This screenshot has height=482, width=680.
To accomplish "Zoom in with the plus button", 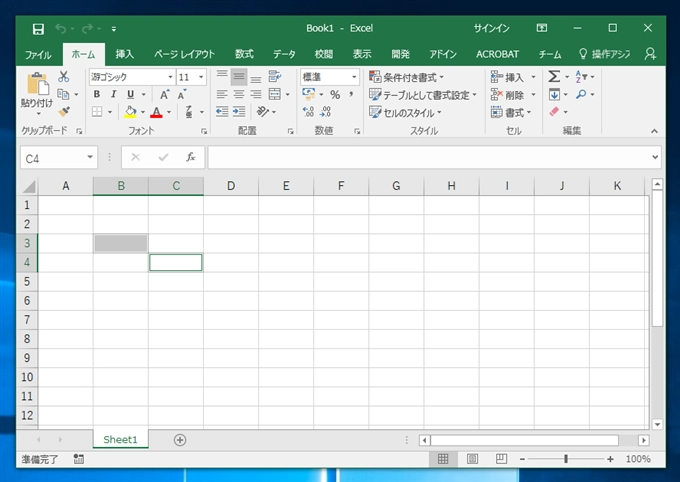I will 610,459.
